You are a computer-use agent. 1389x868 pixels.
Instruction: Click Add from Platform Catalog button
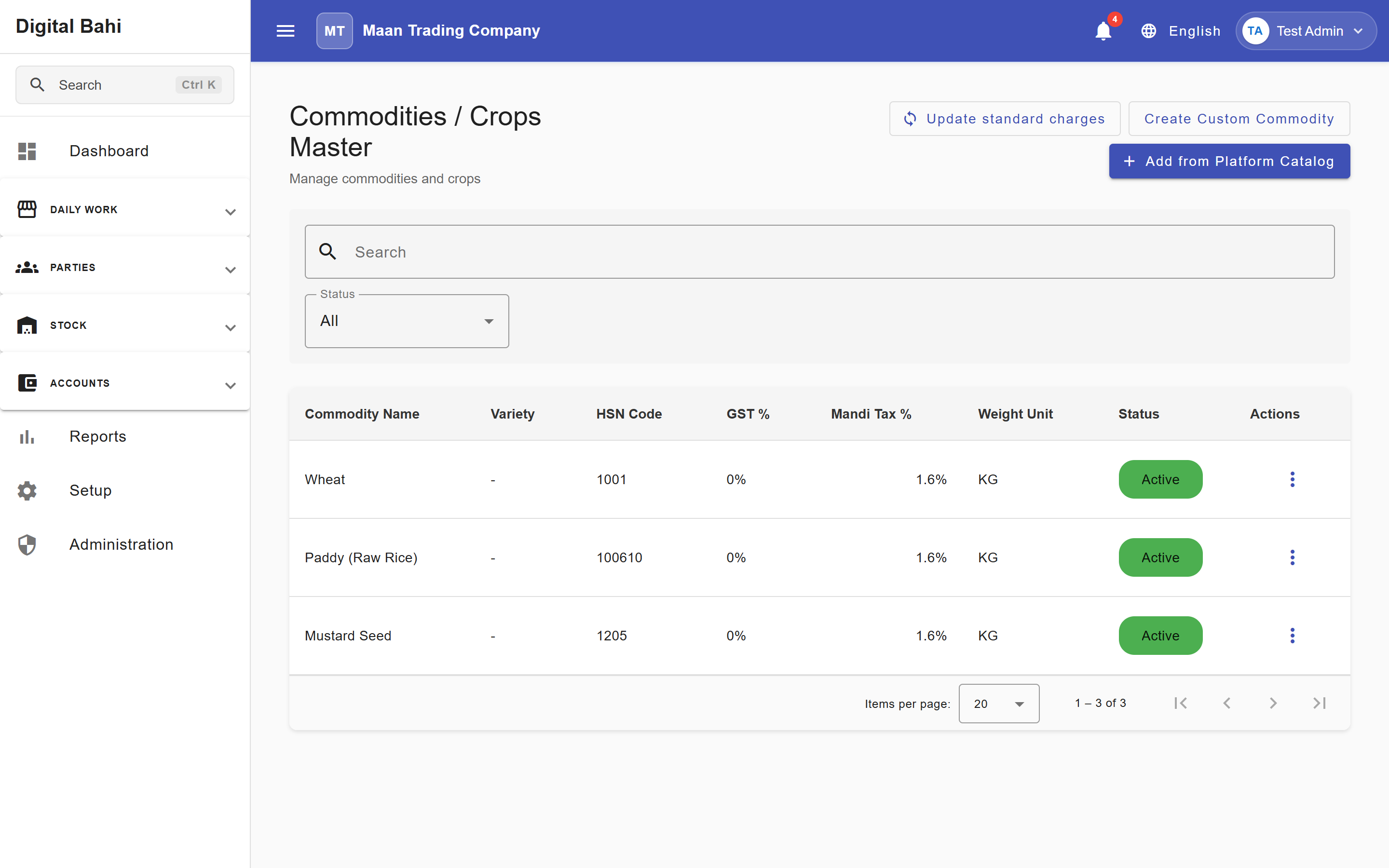click(1229, 162)
